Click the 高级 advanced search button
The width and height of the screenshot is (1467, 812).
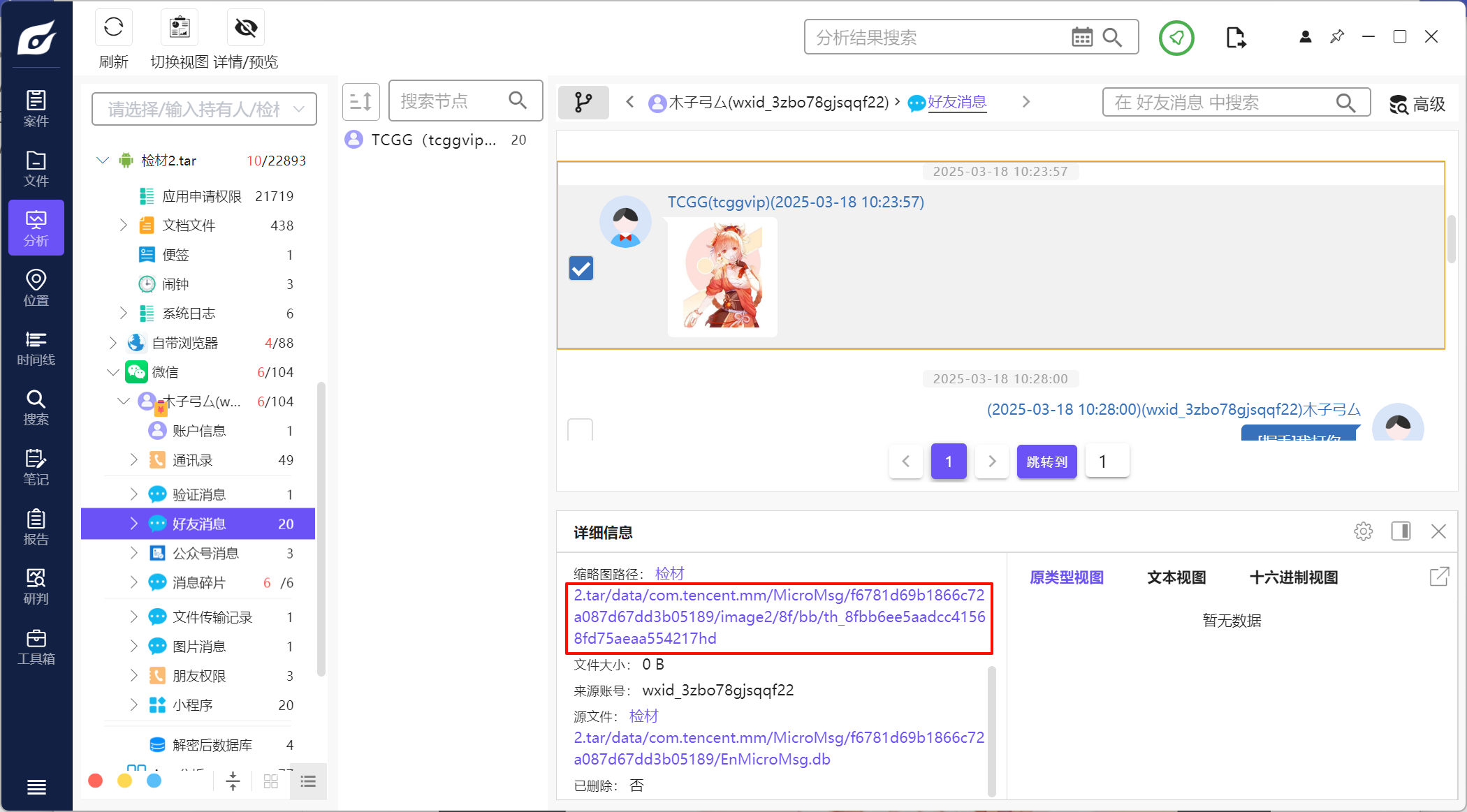tap(1417, 103)
